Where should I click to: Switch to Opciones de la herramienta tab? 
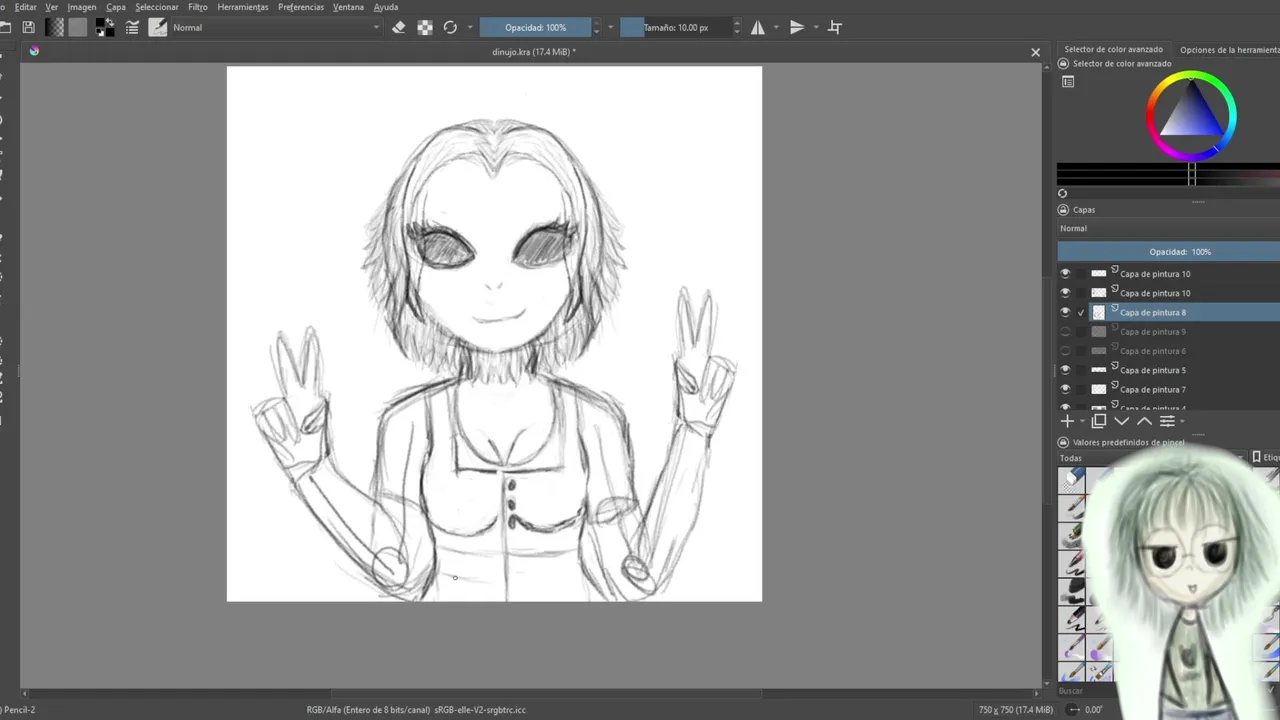[1229, 49]
